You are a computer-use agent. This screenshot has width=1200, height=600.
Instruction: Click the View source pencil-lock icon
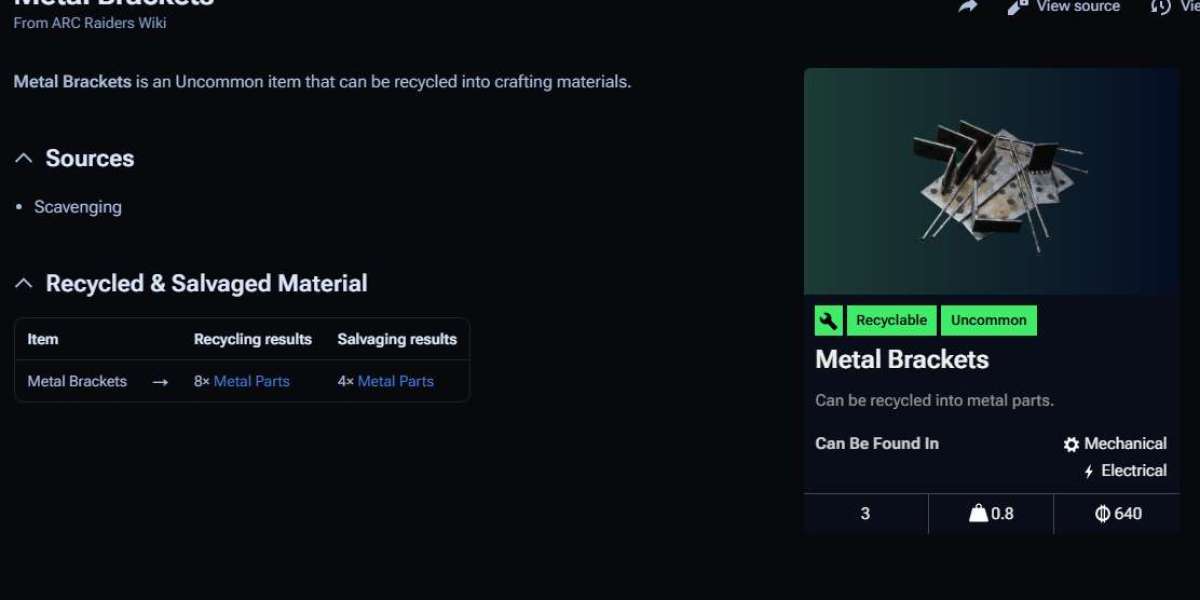(1018, 6)
